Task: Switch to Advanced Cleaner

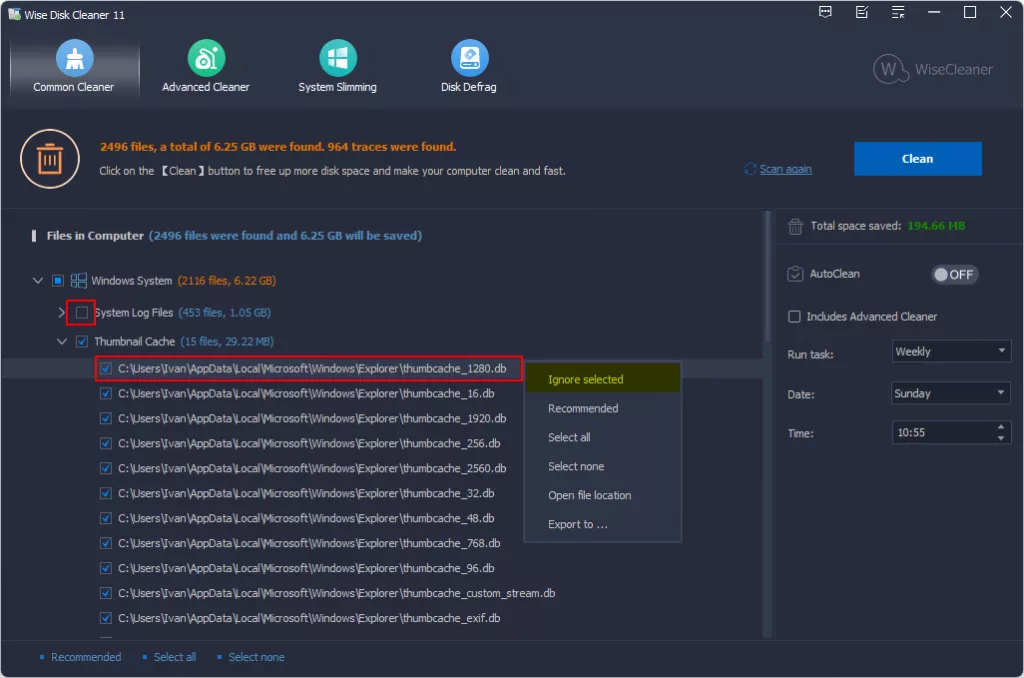Action: tap(206, 60)
